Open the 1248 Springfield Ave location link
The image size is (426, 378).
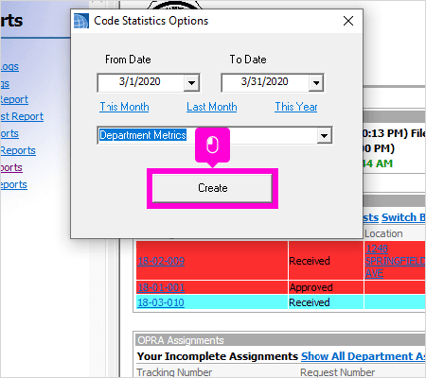click(x=395, y=261)
